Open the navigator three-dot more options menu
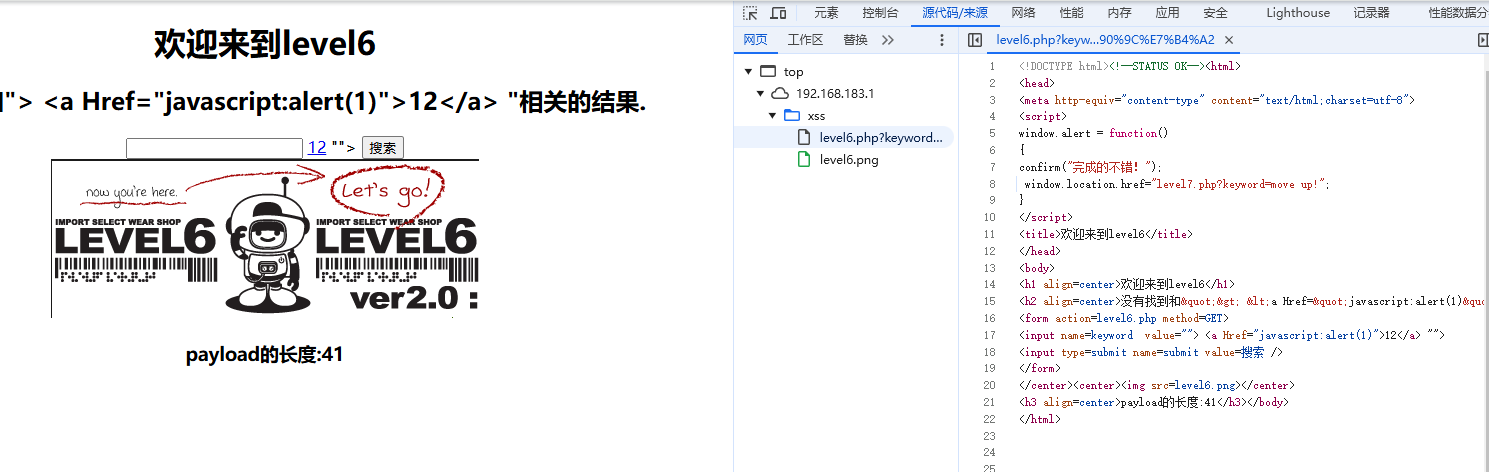 (941, 40)
